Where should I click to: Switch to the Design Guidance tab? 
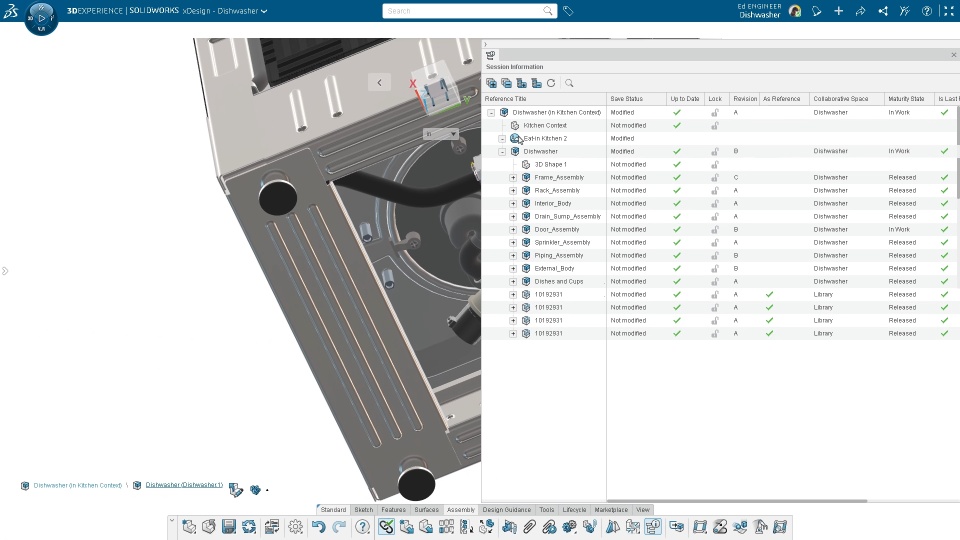coord(507,509)
